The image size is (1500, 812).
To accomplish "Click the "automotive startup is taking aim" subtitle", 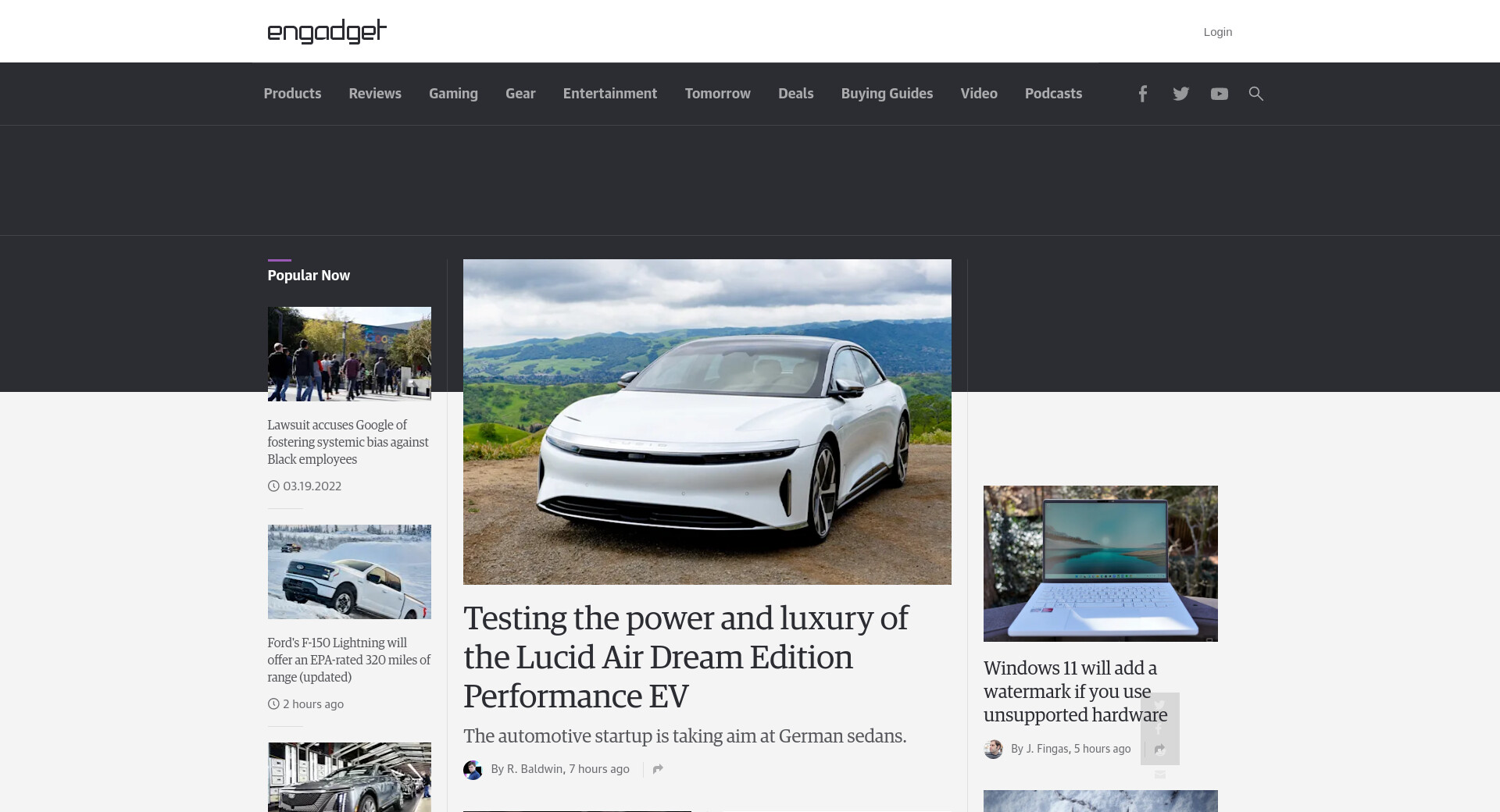I will coord(684,736).
